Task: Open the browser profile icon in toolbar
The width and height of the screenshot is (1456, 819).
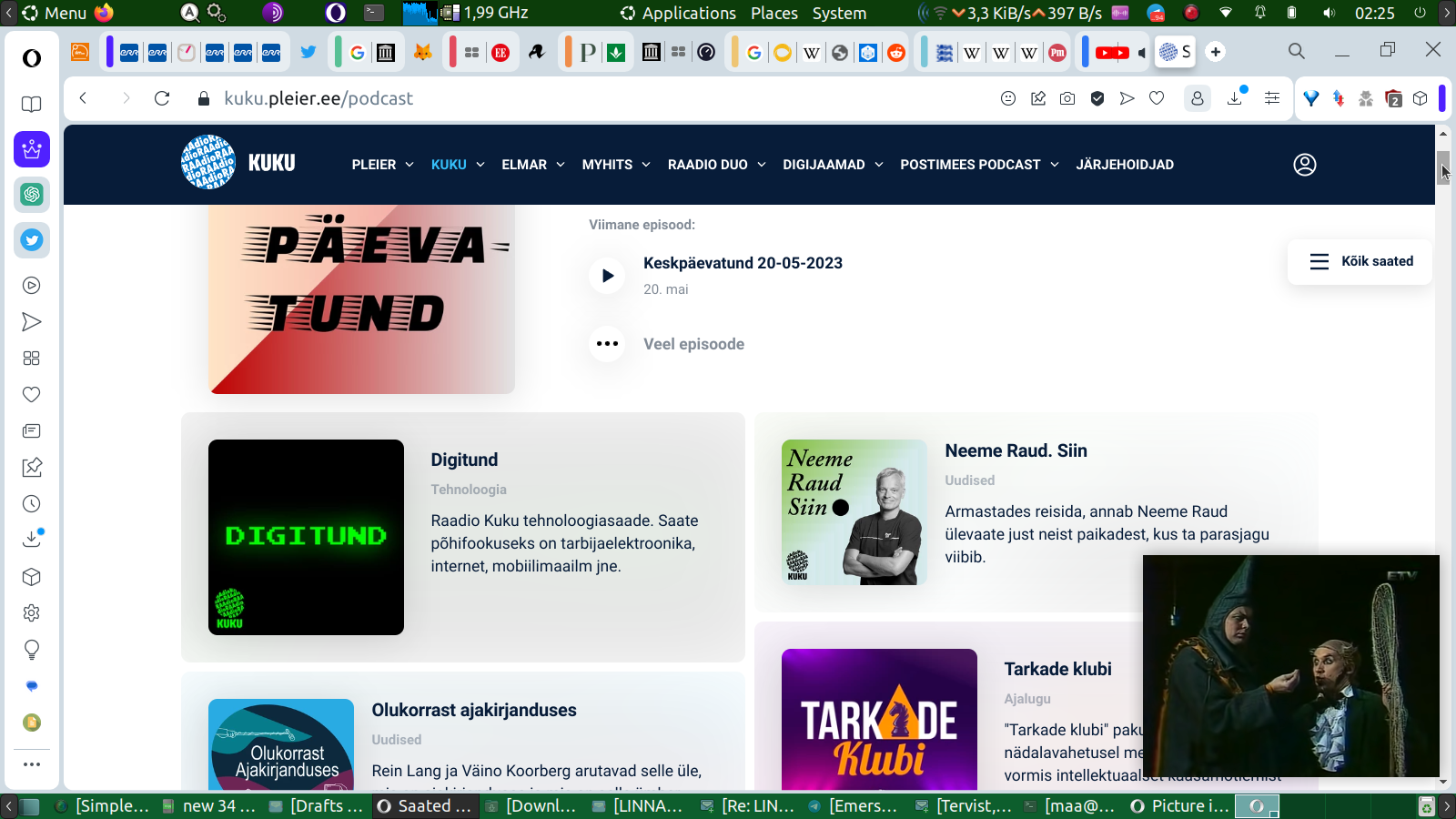Action: [1198, 98]
